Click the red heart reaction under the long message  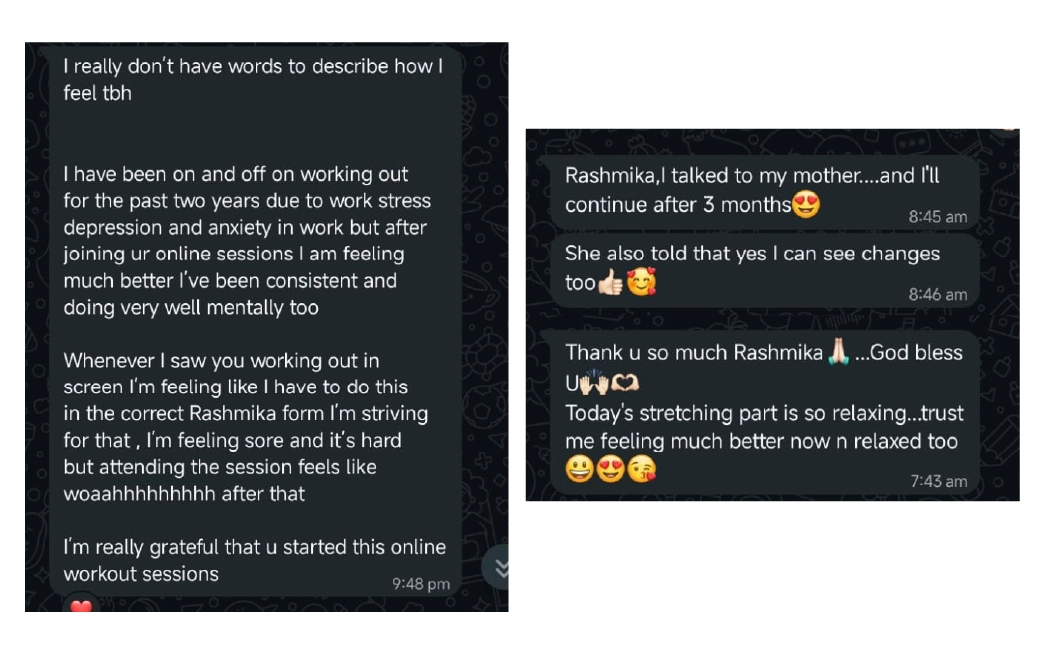click(81, 604)
